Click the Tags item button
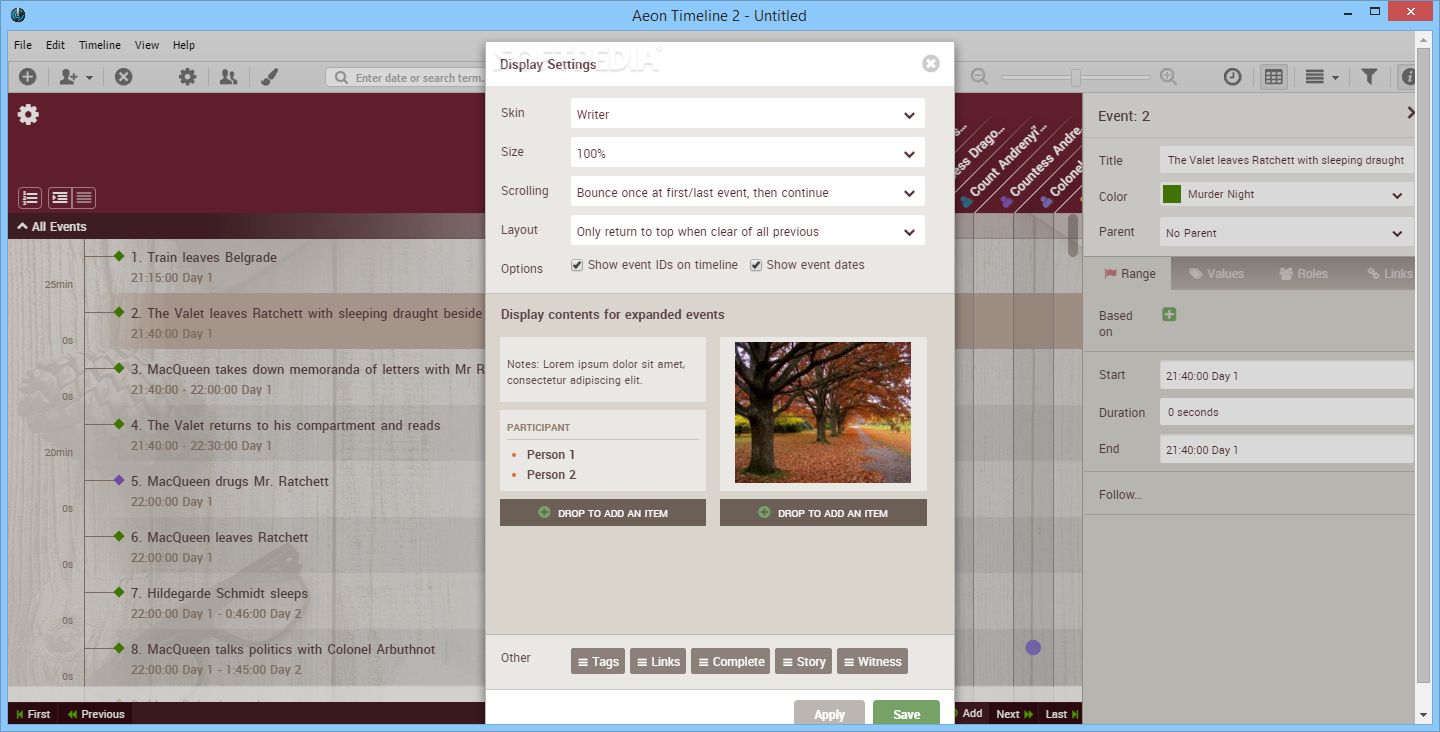1440x732 pixels. pos(598,661)
